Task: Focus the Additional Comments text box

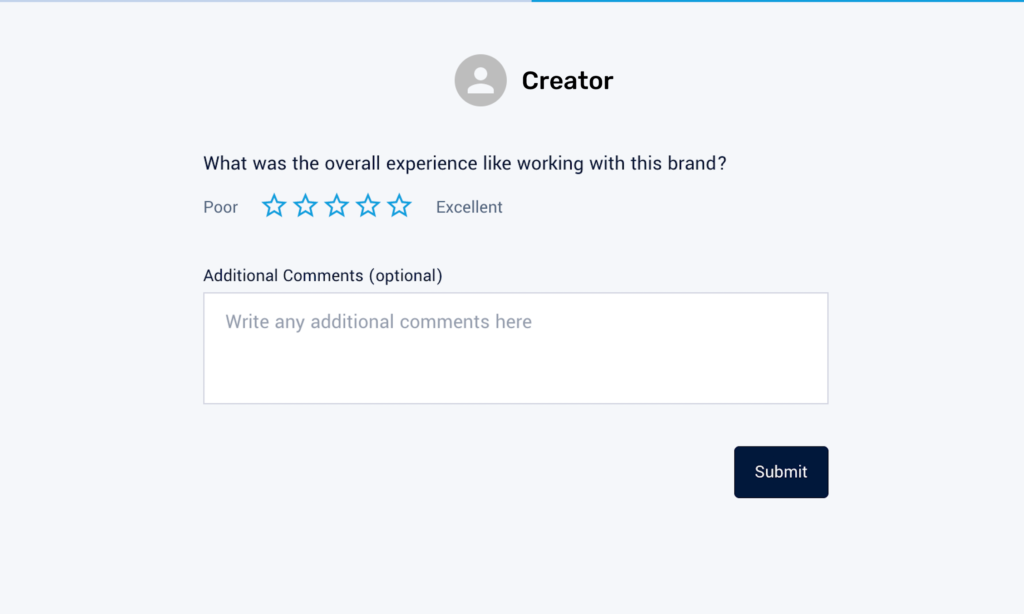Action: (515, 348)
